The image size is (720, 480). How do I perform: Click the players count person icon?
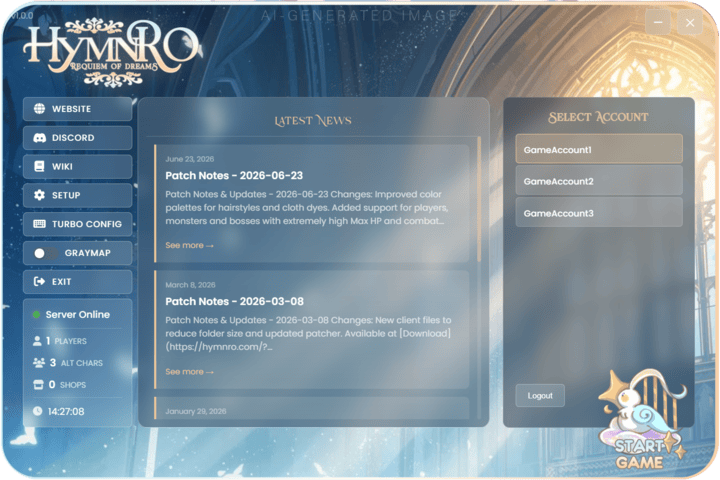[37, 341]
